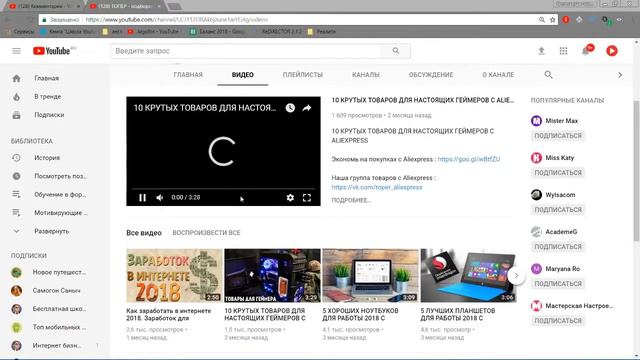Open the КАНАЛЫ tab
The height and width of the screenshot is (360, 640).
(366, 75)
